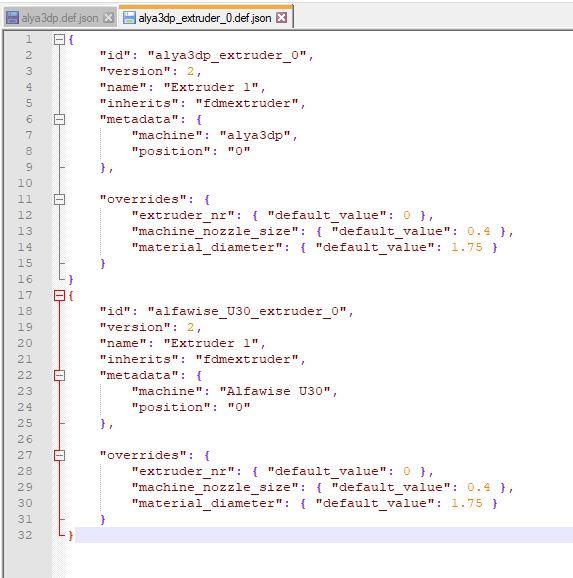The height and width of the screenshot is (578, 573).
Task: Collapse the root block at line 1
Action: pos(59,39)
